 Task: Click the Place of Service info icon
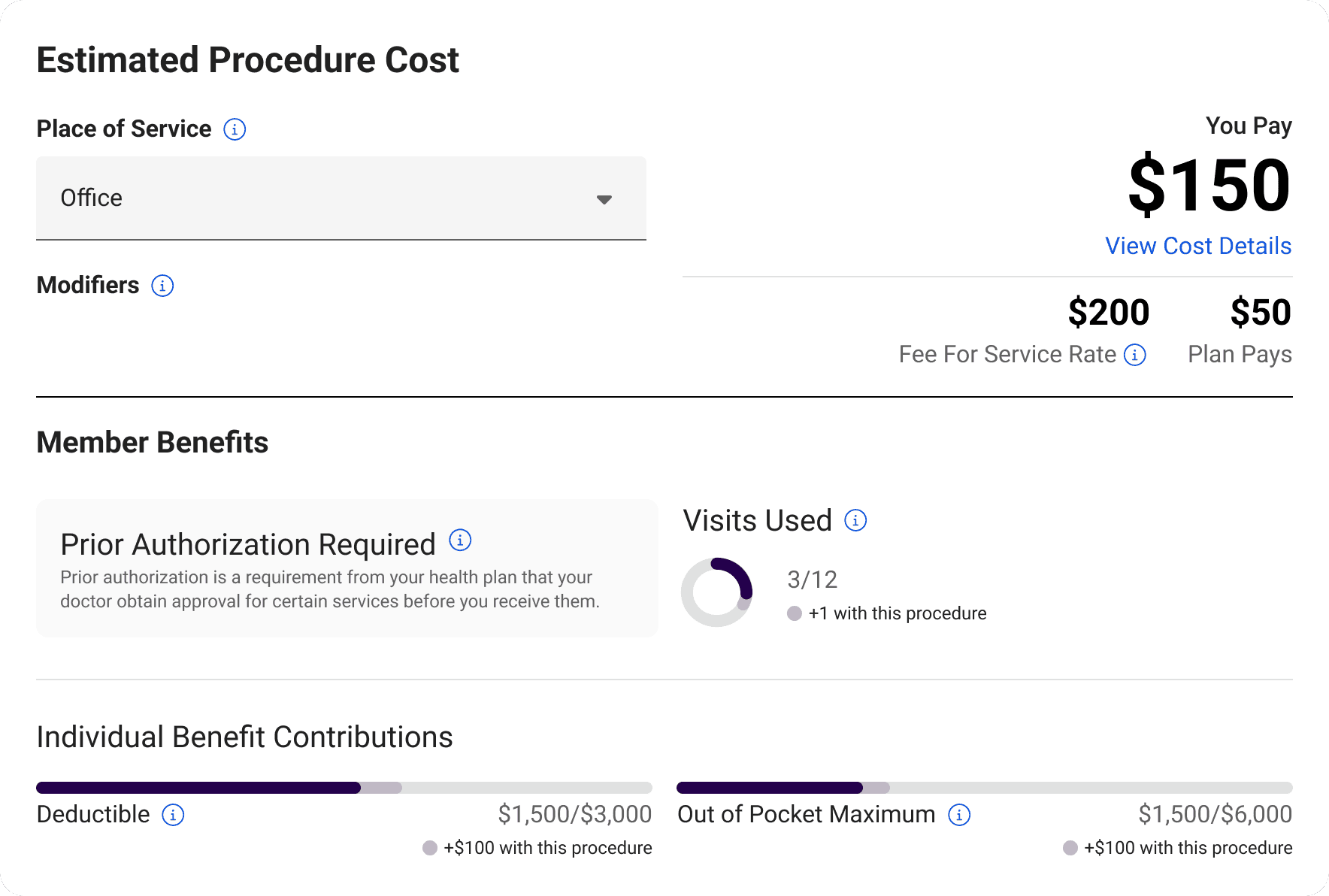coord(235,129)
